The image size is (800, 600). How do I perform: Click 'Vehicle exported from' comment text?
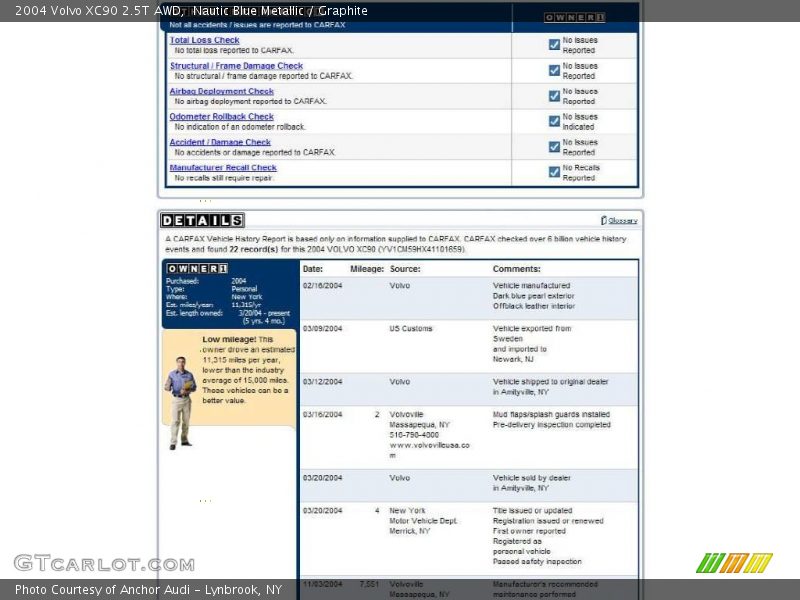[532, 329]
